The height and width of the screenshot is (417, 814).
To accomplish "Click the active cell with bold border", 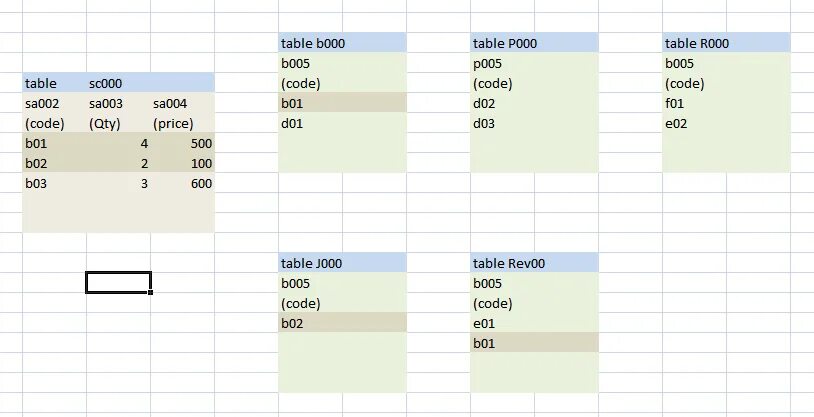I will [118, 283].
